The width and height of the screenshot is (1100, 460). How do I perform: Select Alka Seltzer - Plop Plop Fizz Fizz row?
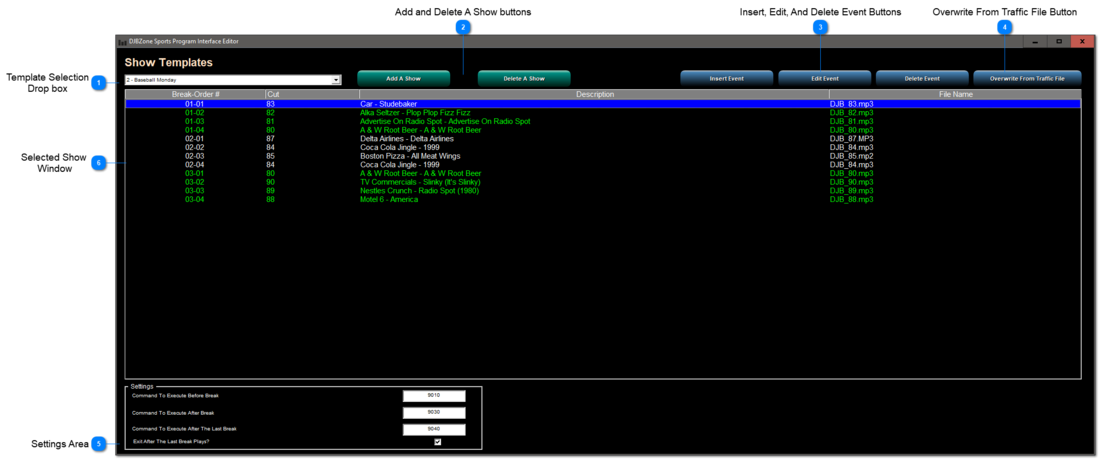click(603, 112)
